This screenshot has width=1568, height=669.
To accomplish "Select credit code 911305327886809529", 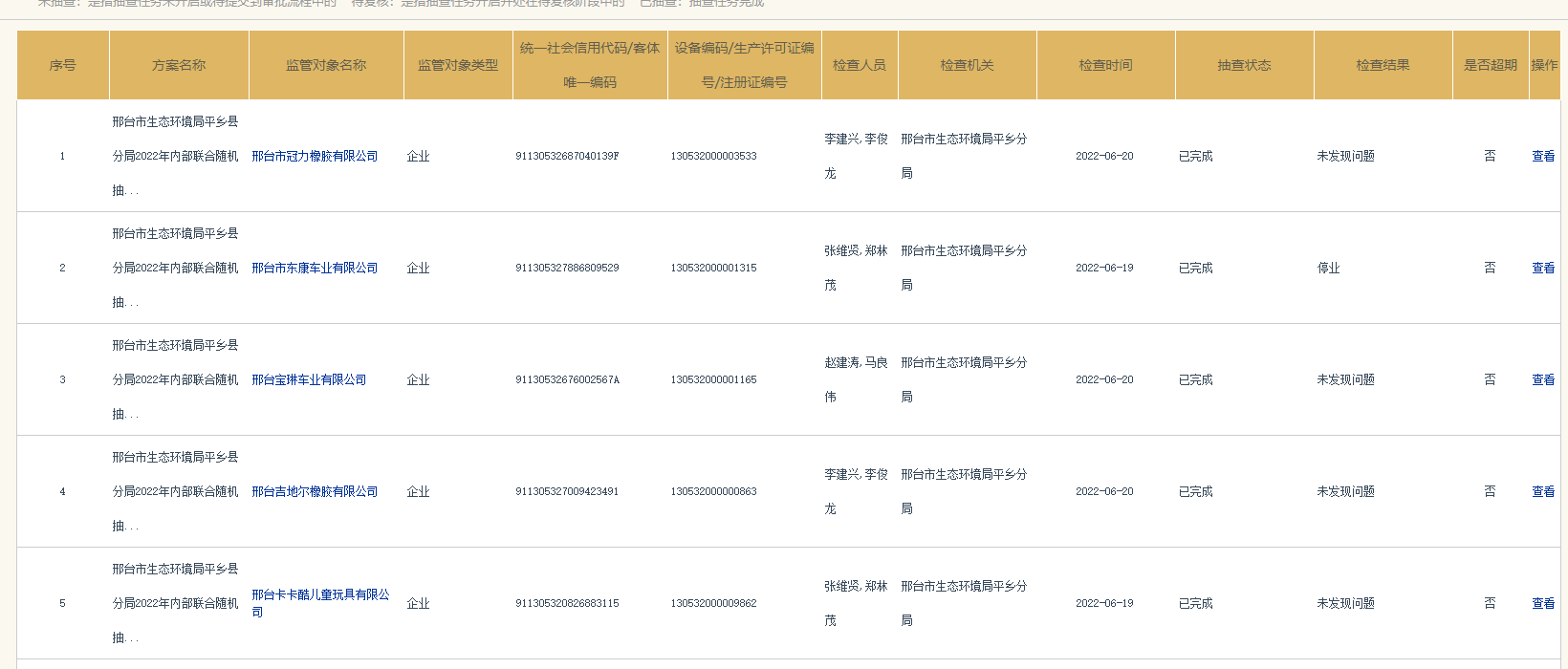I will pos(567,268).
